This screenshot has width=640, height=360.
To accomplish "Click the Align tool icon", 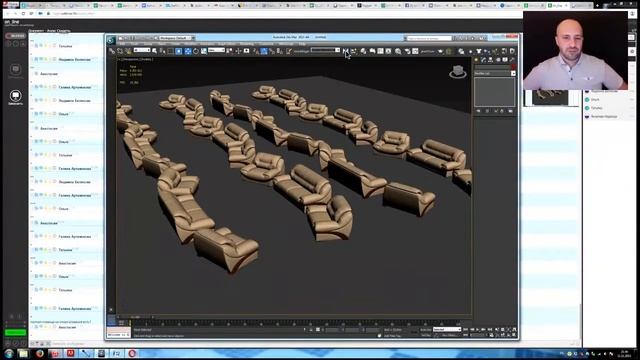I will [x=353, y=51].
